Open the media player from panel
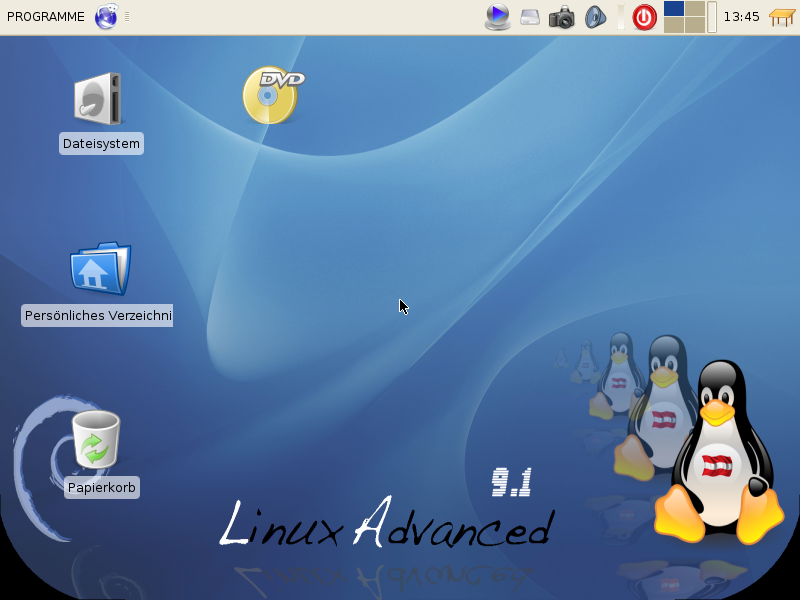This screenshot has width=800, height=600. (497, 17)
